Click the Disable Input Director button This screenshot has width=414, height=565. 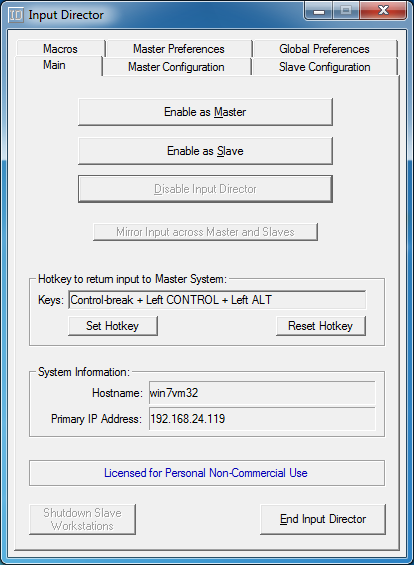point(205,189)
